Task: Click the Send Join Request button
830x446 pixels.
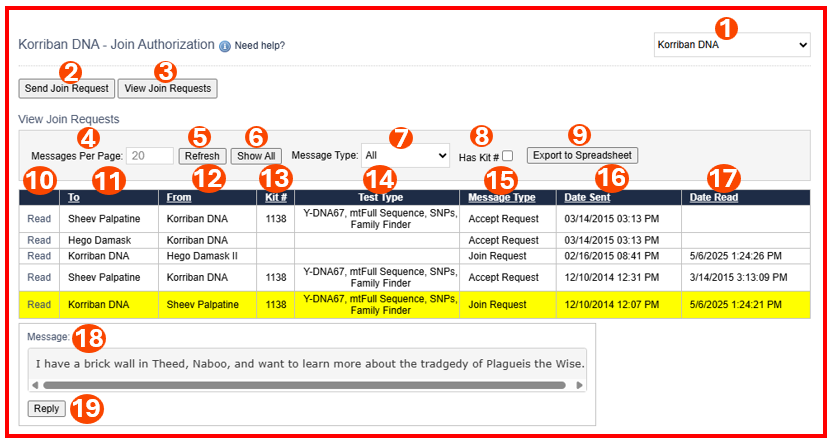Action: pos(66,88)
